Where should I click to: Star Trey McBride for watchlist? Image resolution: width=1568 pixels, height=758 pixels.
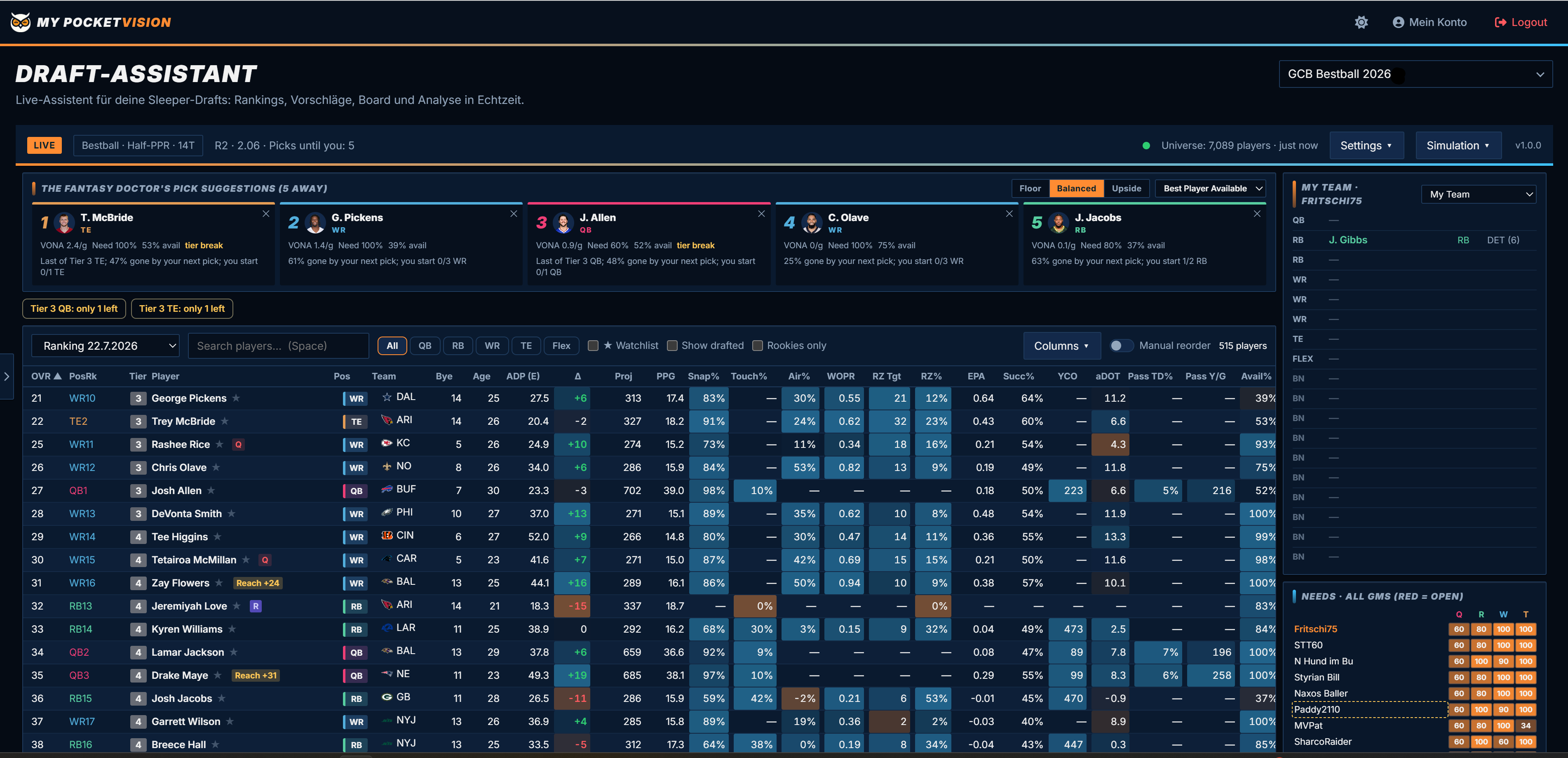225,421
